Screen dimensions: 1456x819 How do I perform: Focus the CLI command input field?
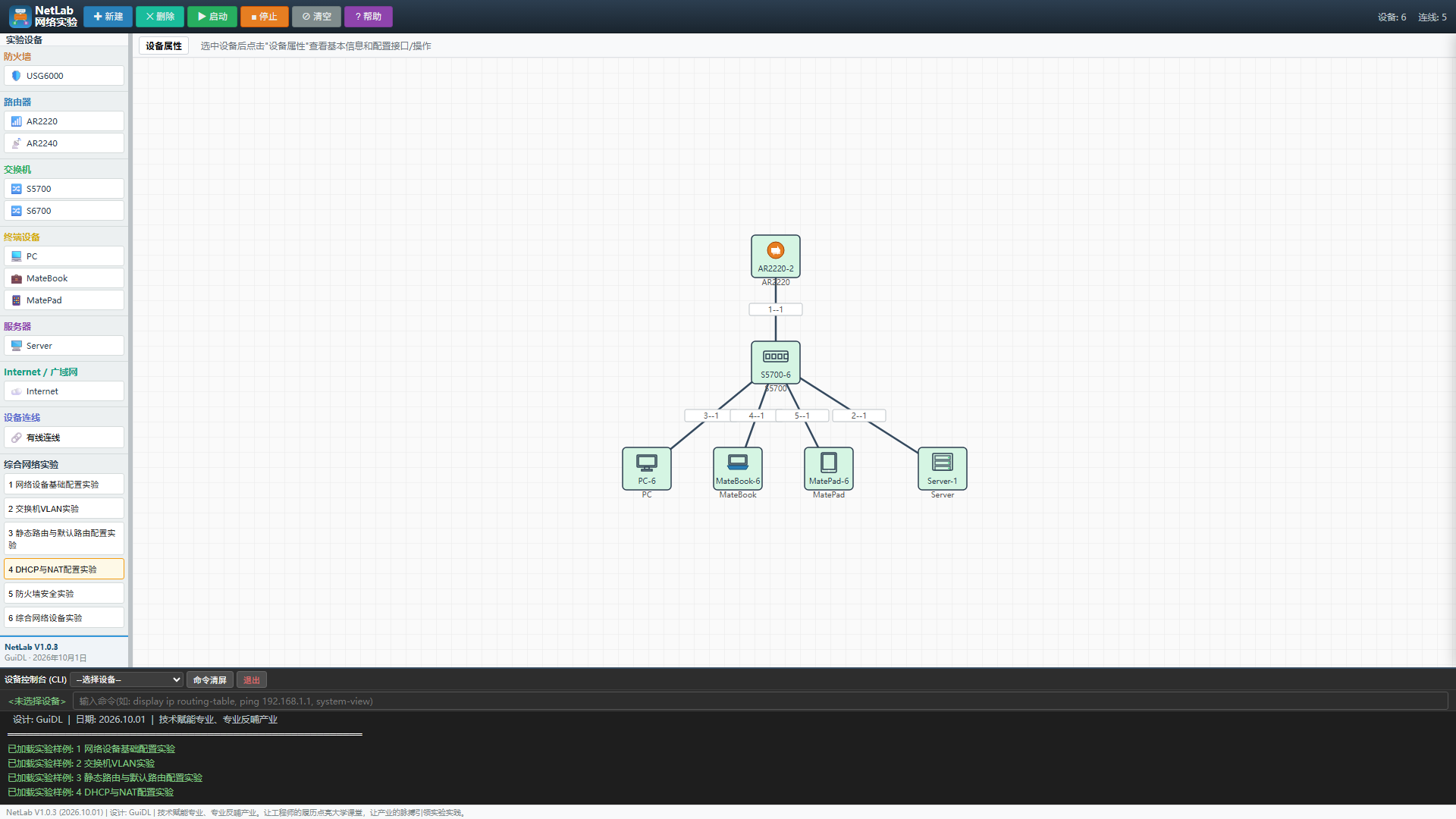click(x=760, y=701)
